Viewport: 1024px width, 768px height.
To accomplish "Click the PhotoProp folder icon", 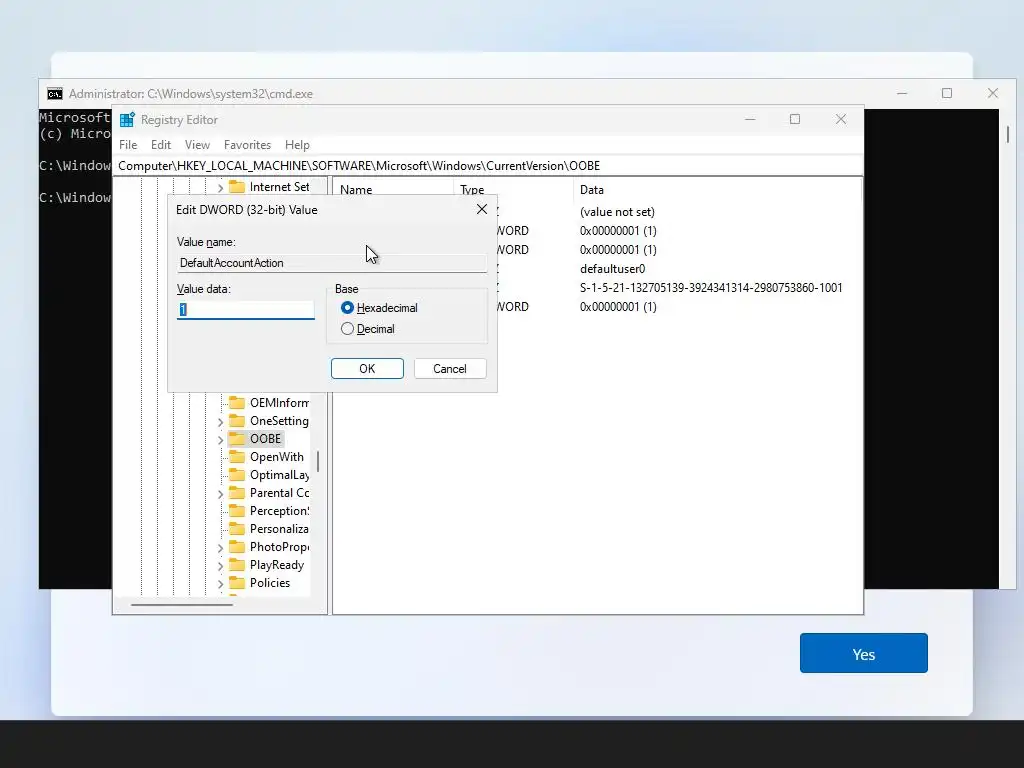I will click(x=236, y=547).
